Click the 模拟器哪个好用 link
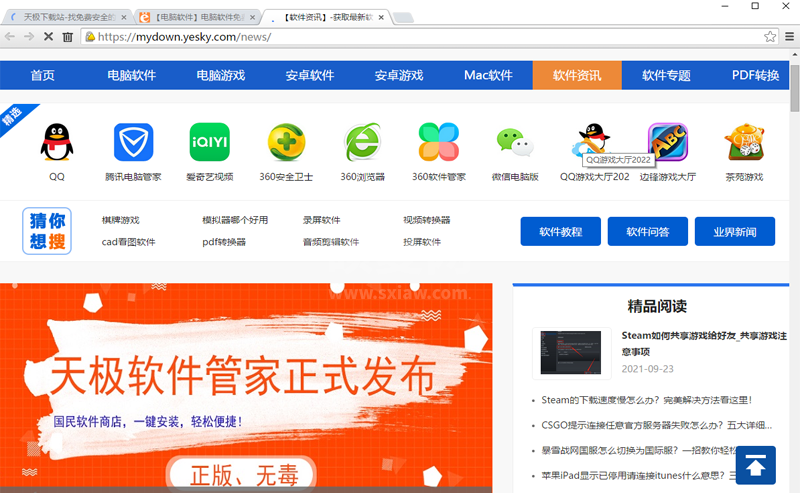 click(x=235, y=220)
